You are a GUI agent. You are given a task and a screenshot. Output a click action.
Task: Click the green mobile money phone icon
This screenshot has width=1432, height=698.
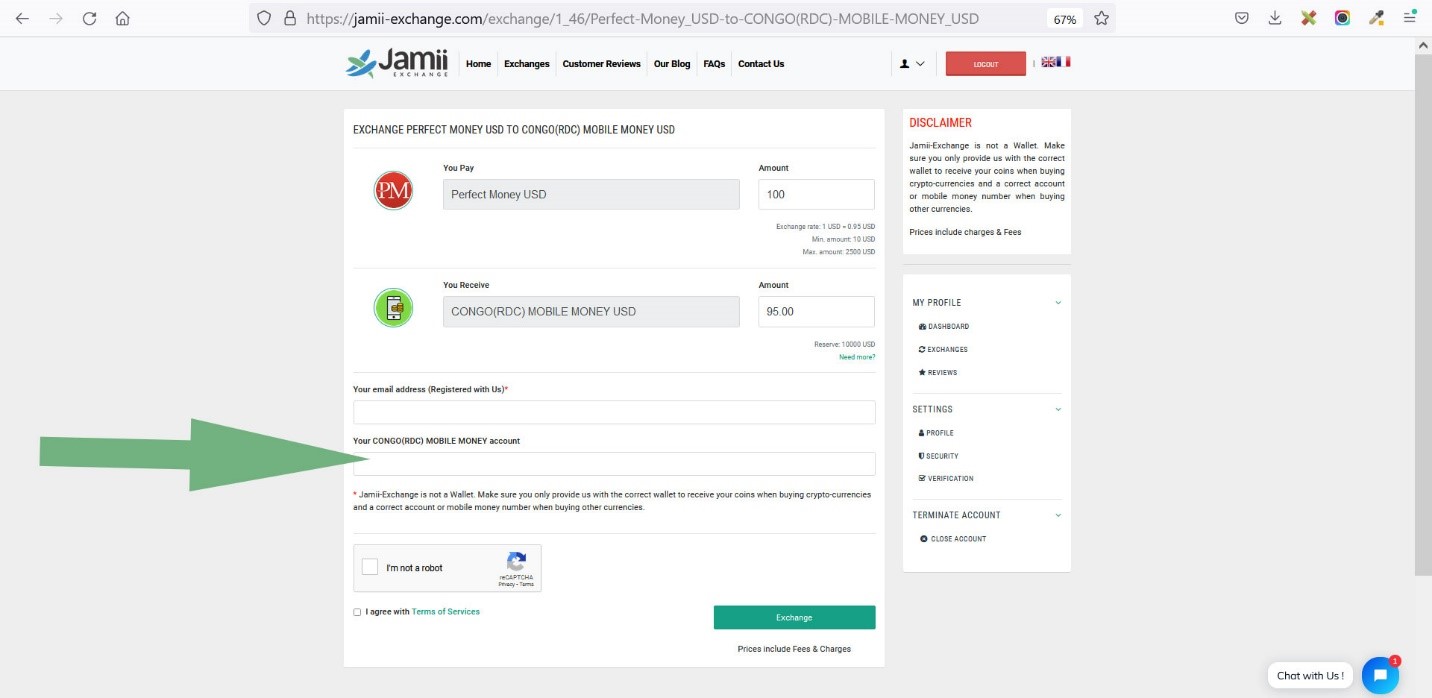393,307
